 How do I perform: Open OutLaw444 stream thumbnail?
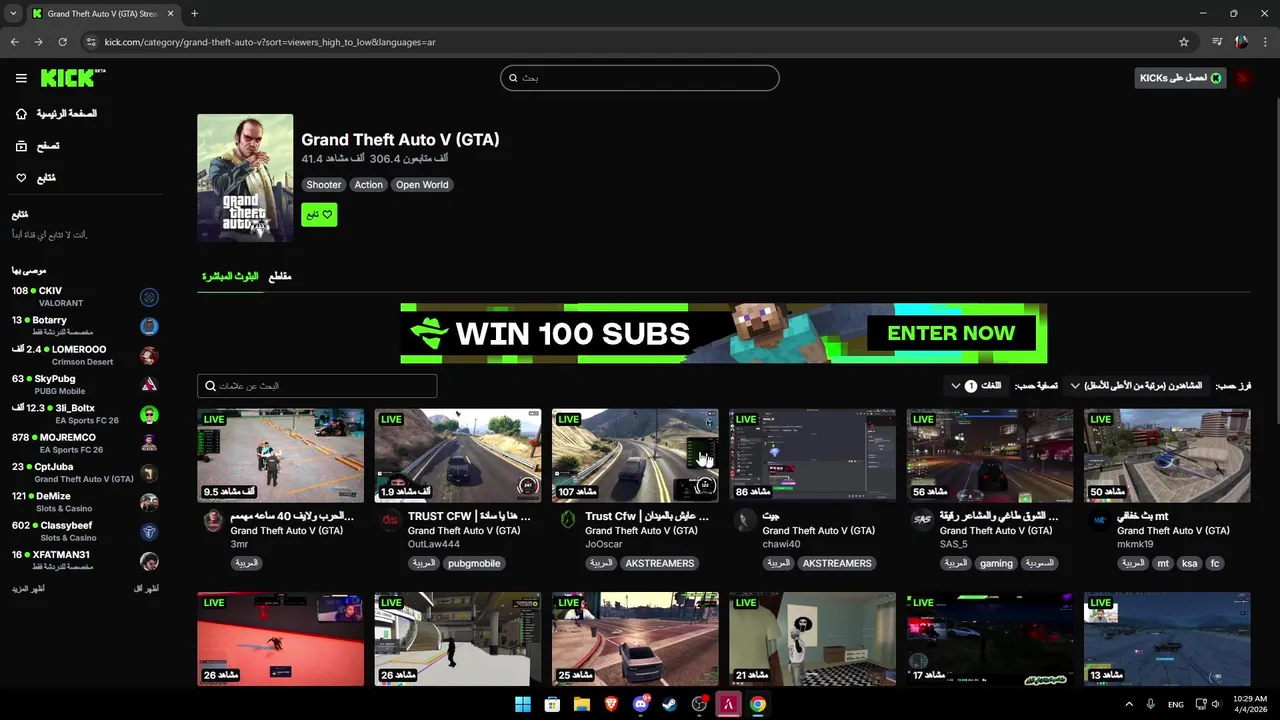(458, 455)
